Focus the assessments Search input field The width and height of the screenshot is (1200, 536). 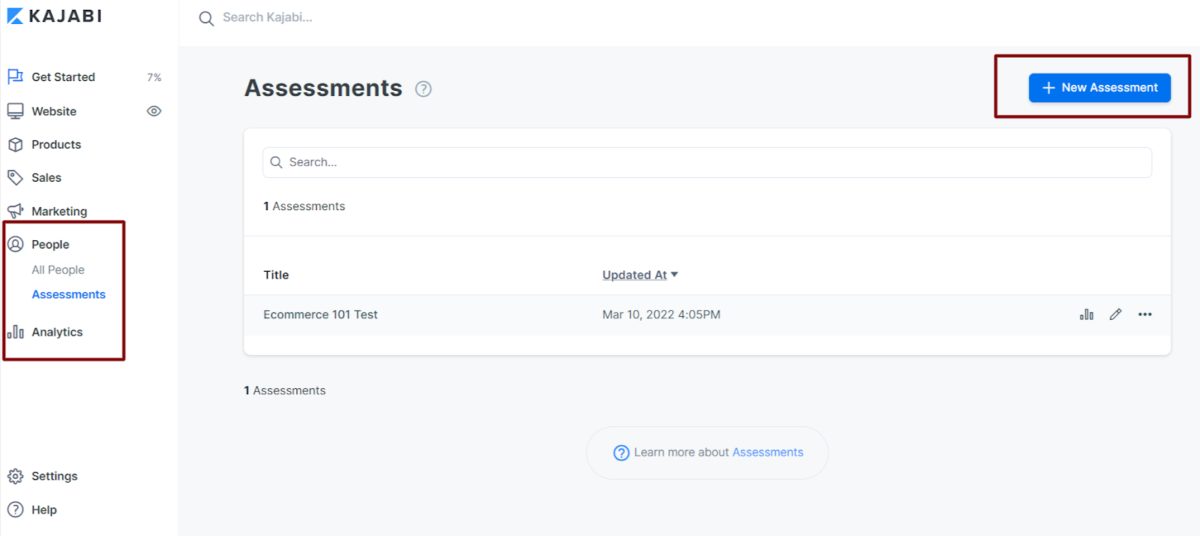click(x=706, y=162)
